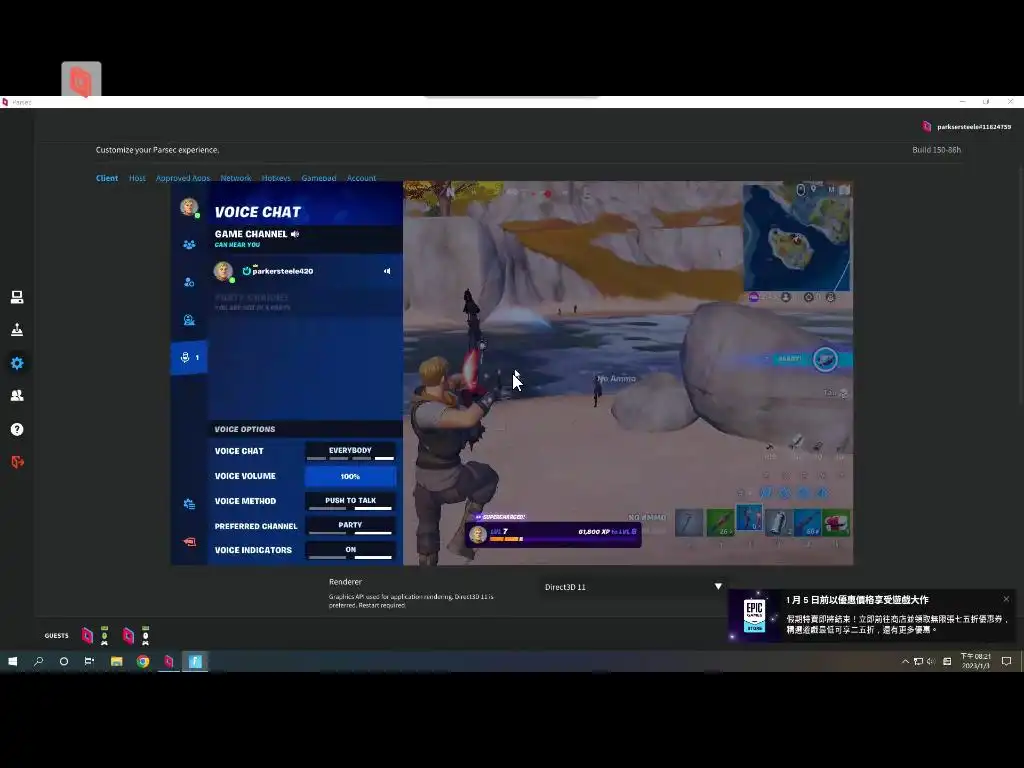Viewport: 1024px width, 768px height.
Task: Click the parkersteele account name top right
Action: (x=974, y=127)
